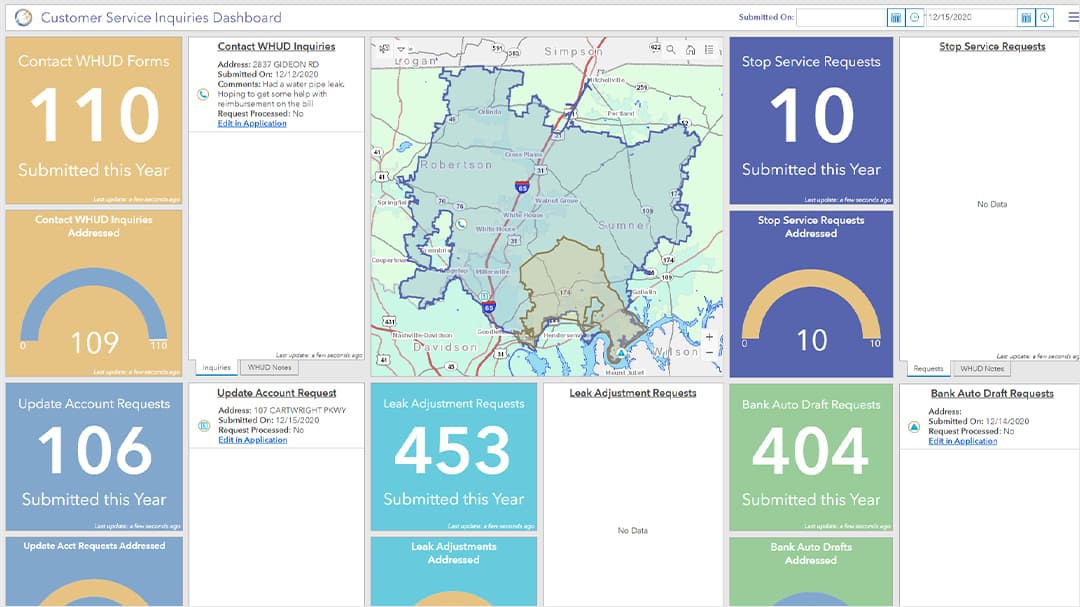Viewport: 1080px width, 607px height.
Task: Click the Contact WHUD Forms 110 indicator
Action: point(94,121)
